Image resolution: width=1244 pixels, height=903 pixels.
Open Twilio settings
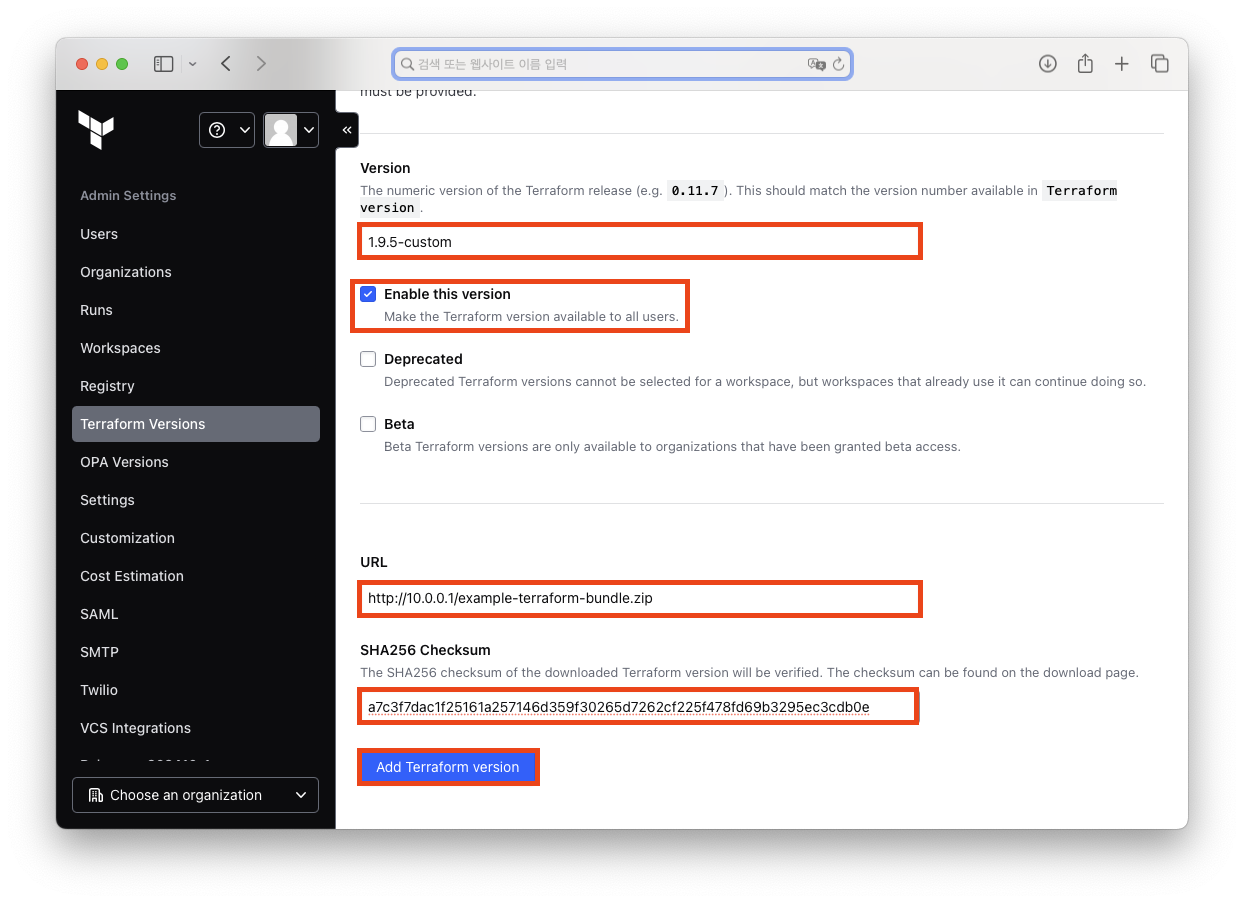[x=99, y=690]
